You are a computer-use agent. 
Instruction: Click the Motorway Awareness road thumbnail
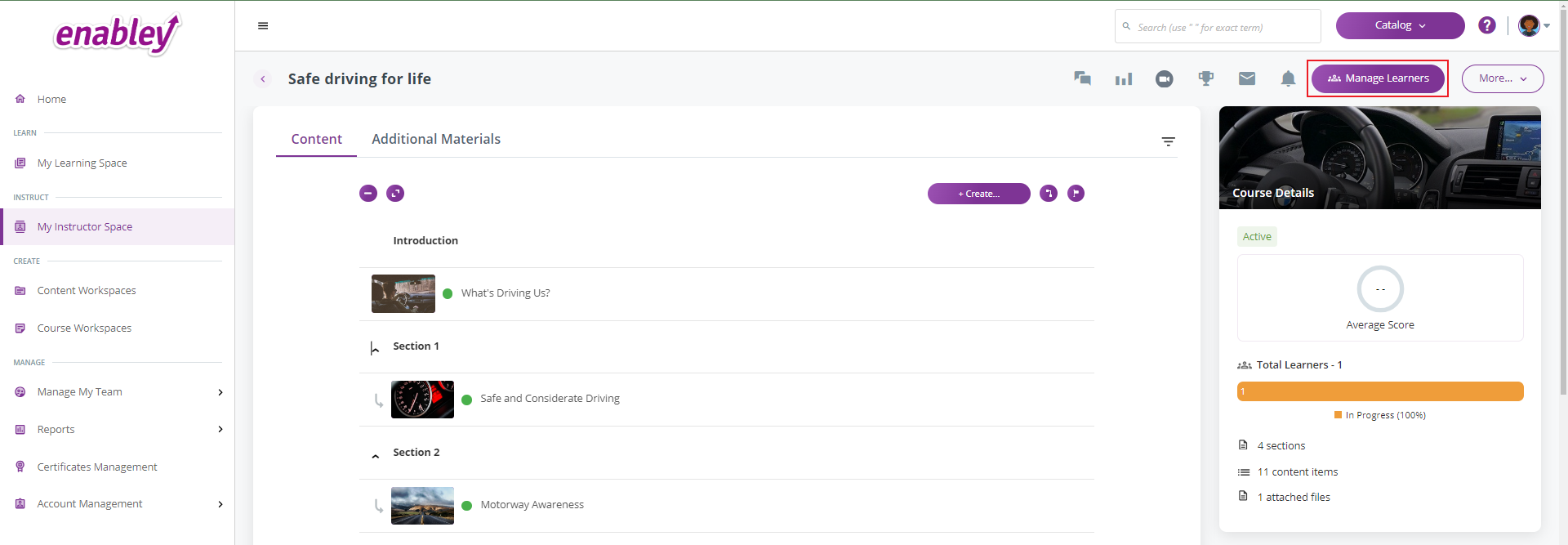click(422, 506)
